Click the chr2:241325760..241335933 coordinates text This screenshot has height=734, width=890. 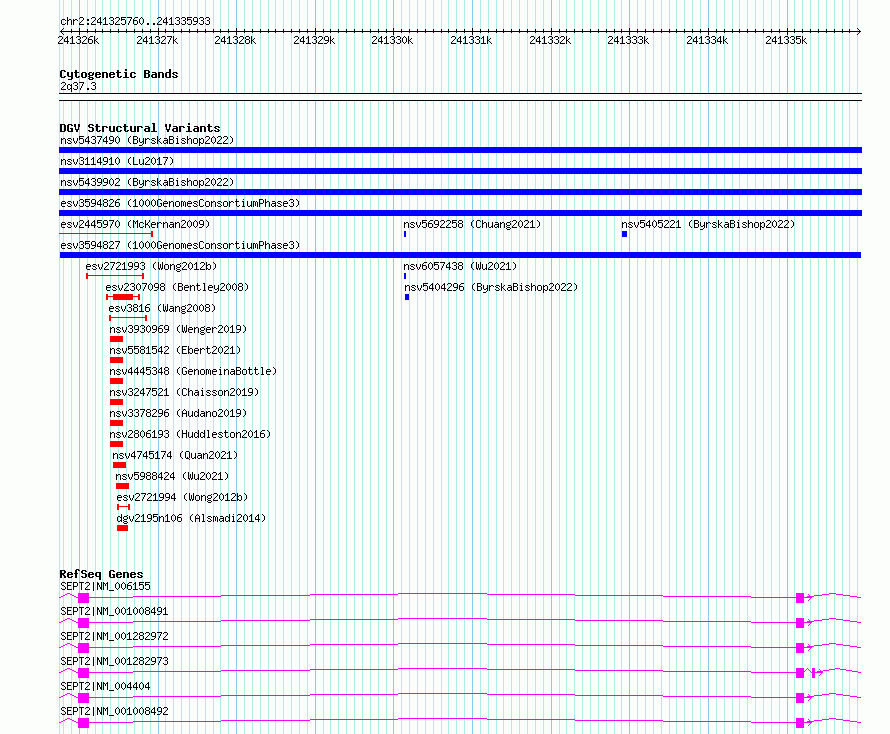pos(135,21)
